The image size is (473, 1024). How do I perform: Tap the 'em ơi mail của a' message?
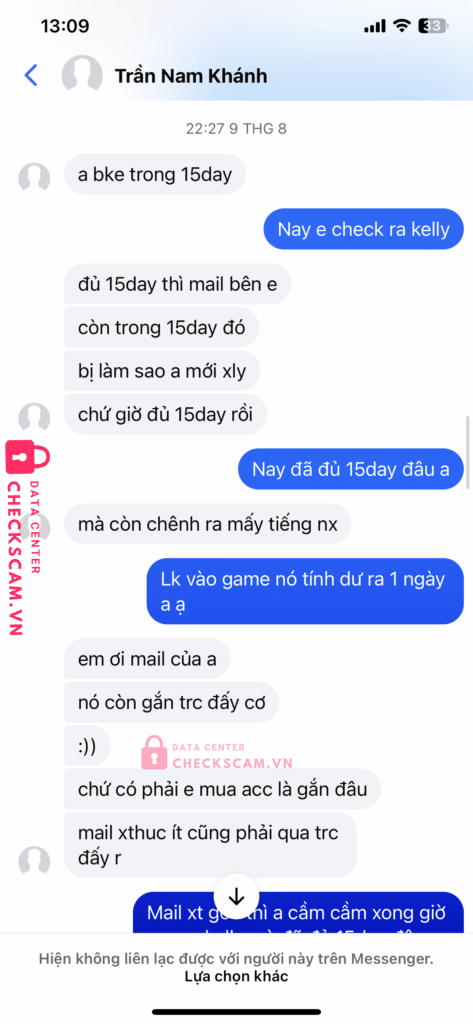point(147,659)
